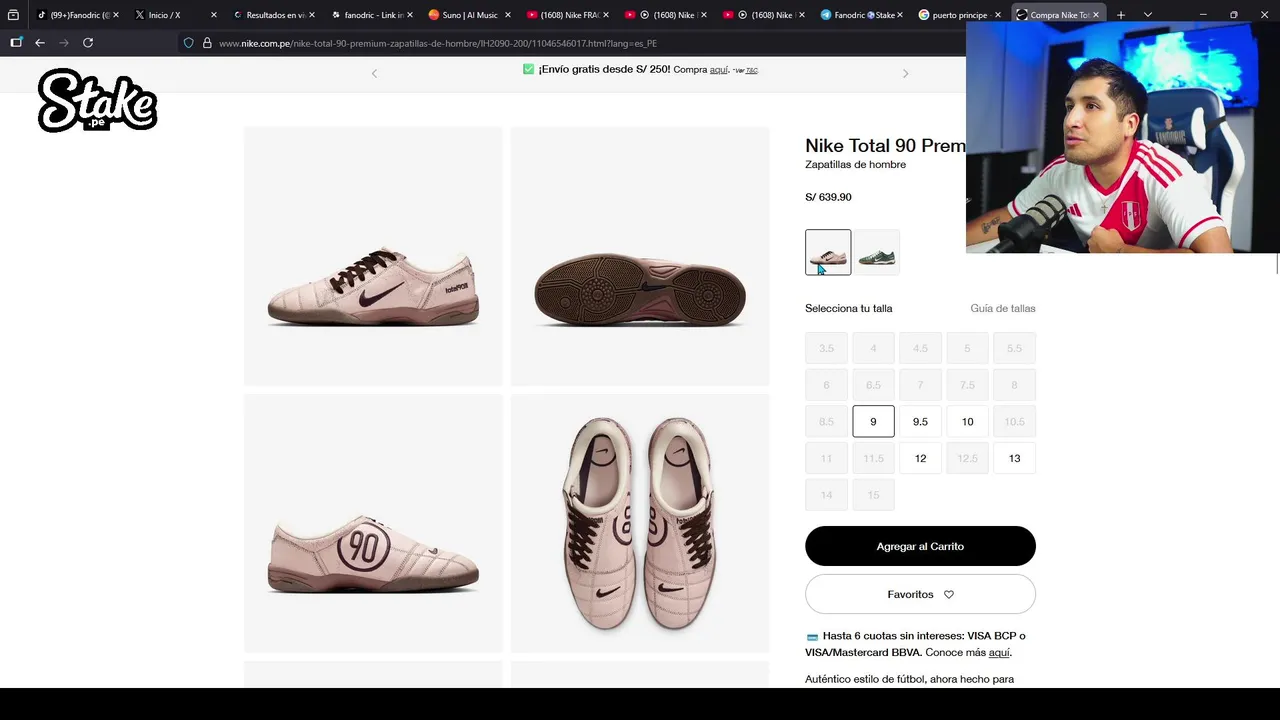Open the browser sidebar panel icon
1280x720 pixels.
[x=16, y=43]
